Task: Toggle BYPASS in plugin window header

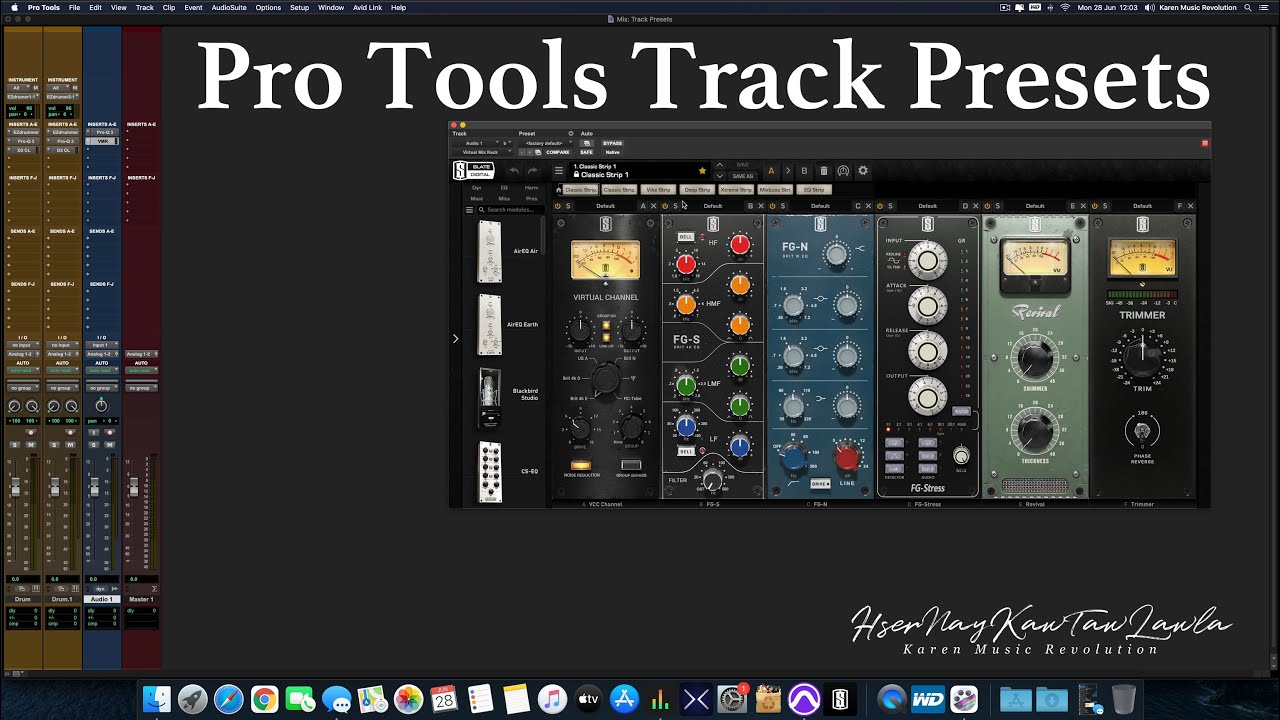Action: 612,143
